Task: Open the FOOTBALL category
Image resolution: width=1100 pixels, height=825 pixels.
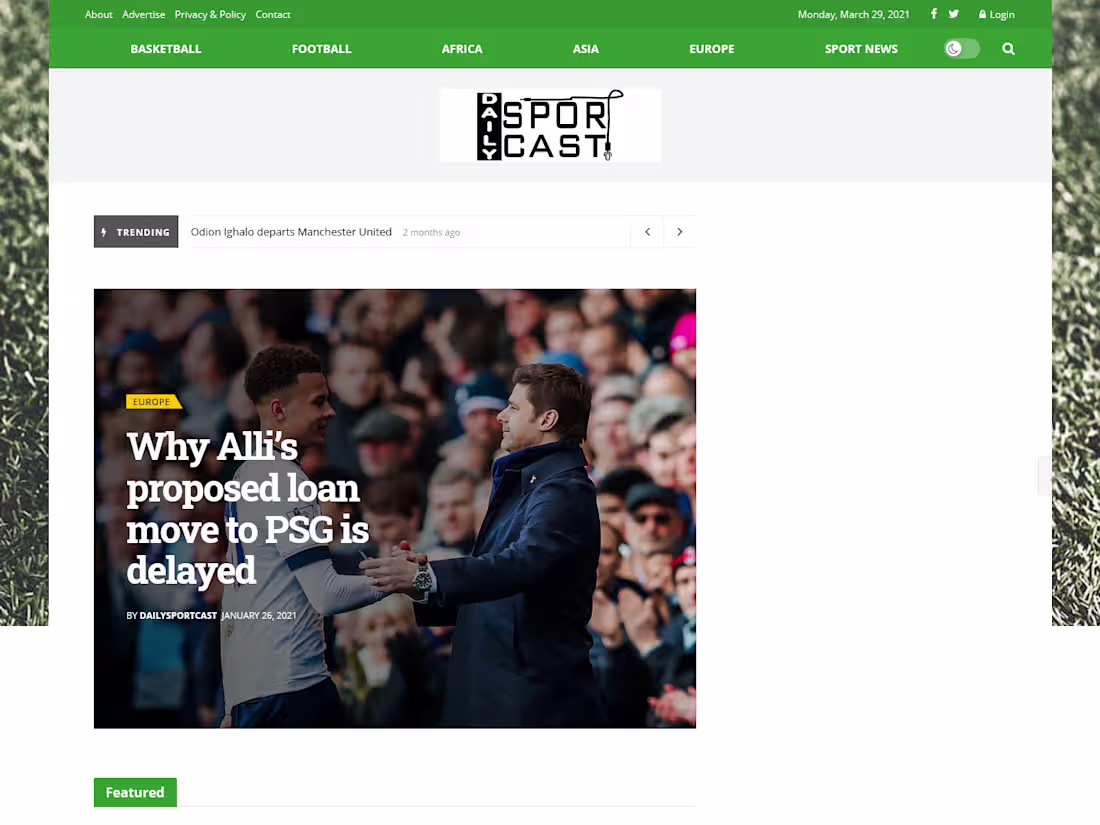Action: (x=321, y=48)
